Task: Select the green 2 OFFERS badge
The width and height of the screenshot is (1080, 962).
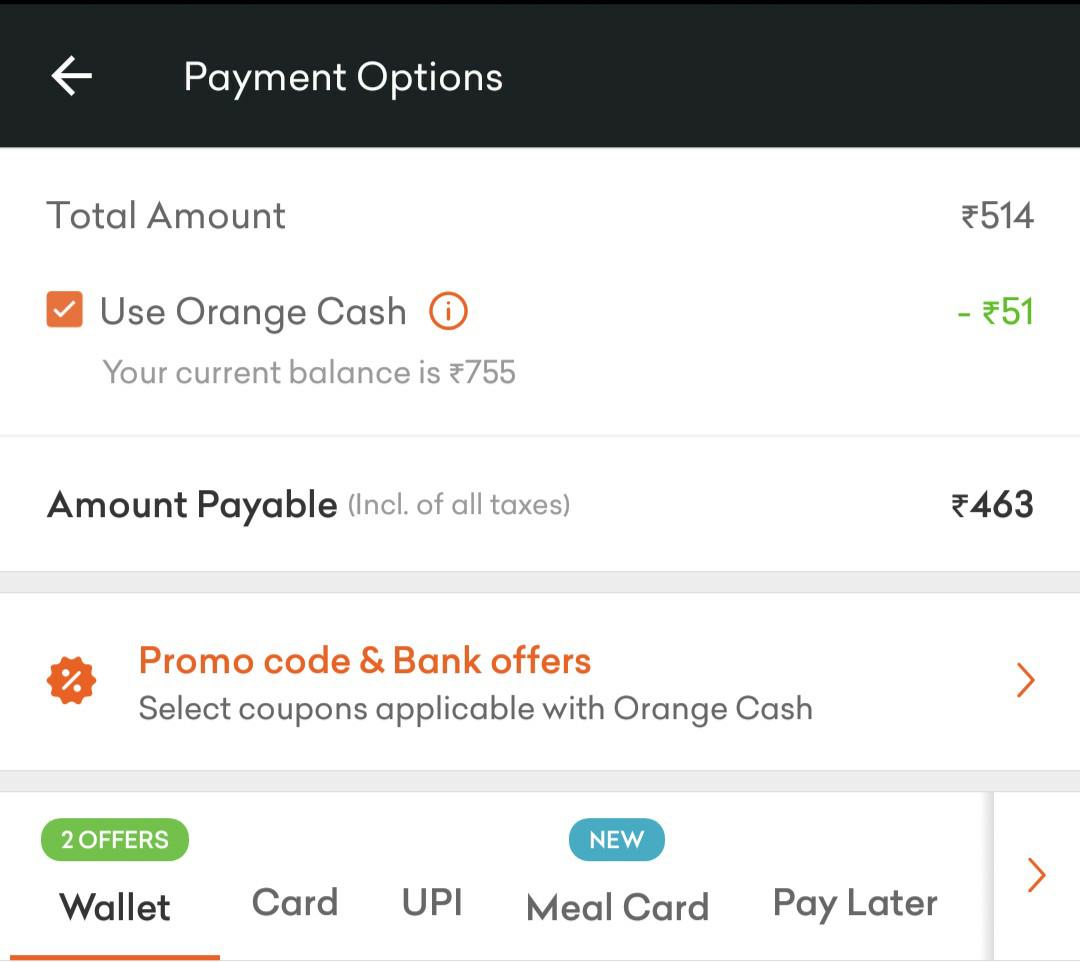Action: click(114, 839)
